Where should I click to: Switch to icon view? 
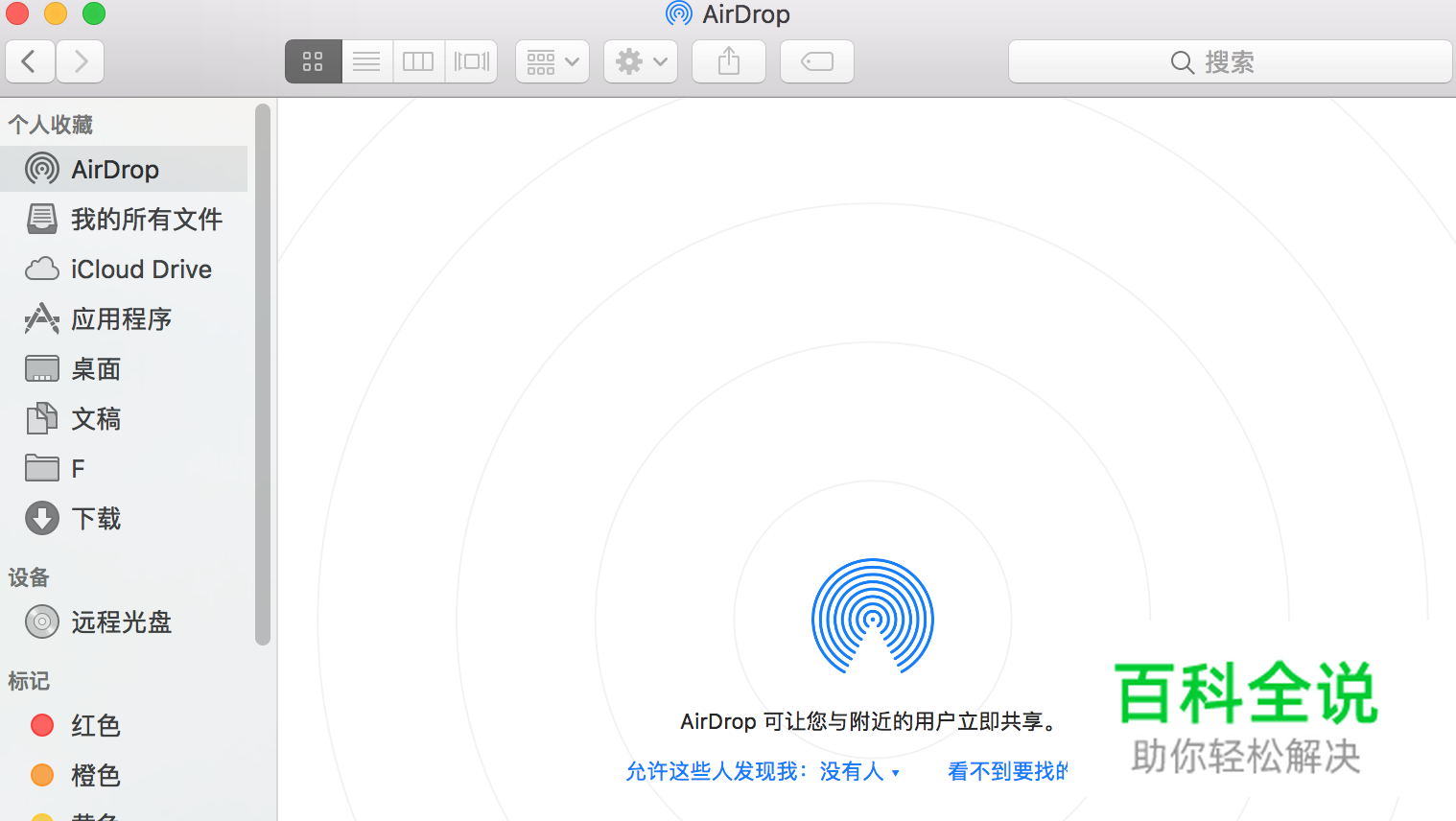(313, 62)
